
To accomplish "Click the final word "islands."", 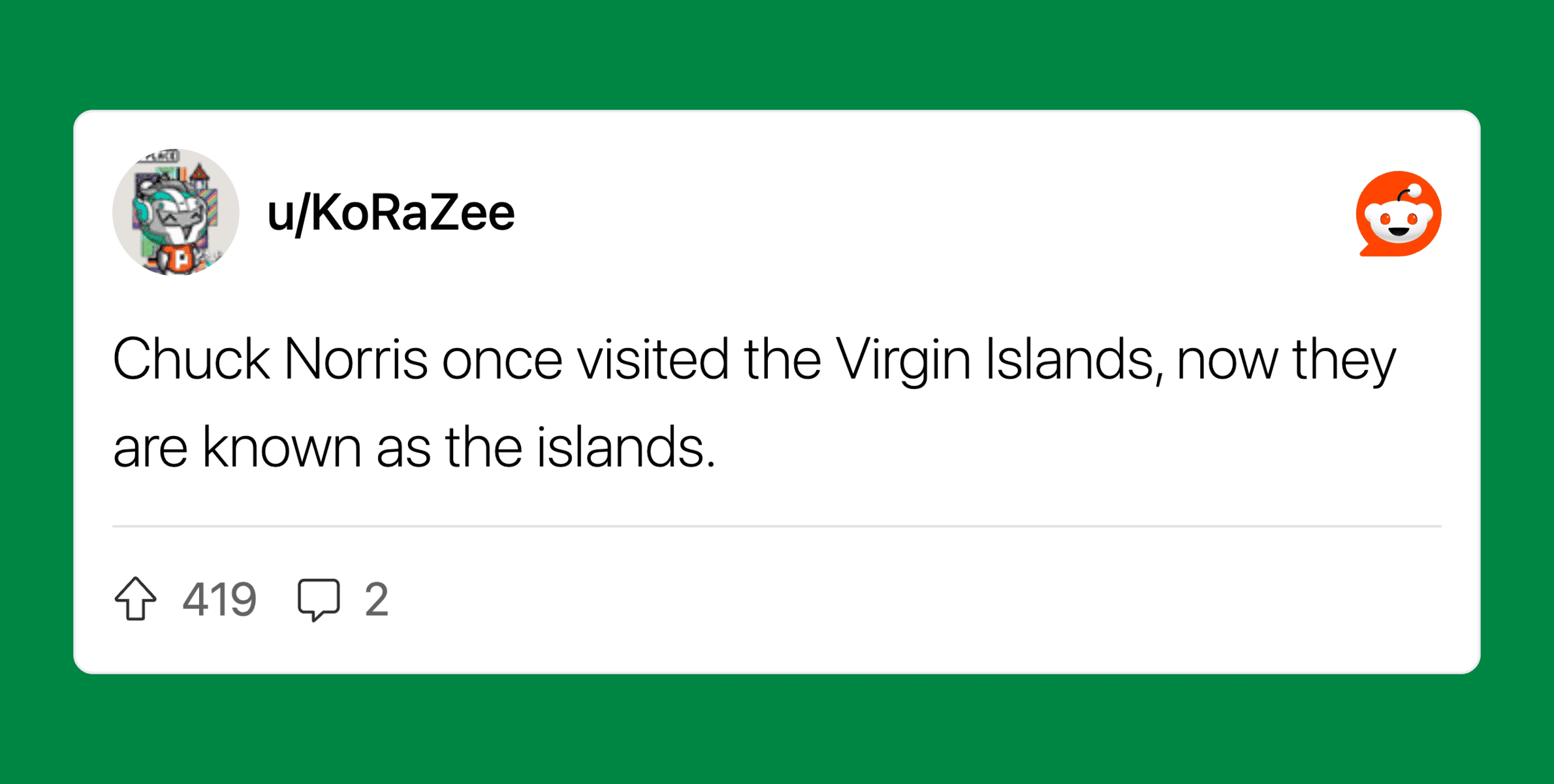I will (x=626, y=448).
